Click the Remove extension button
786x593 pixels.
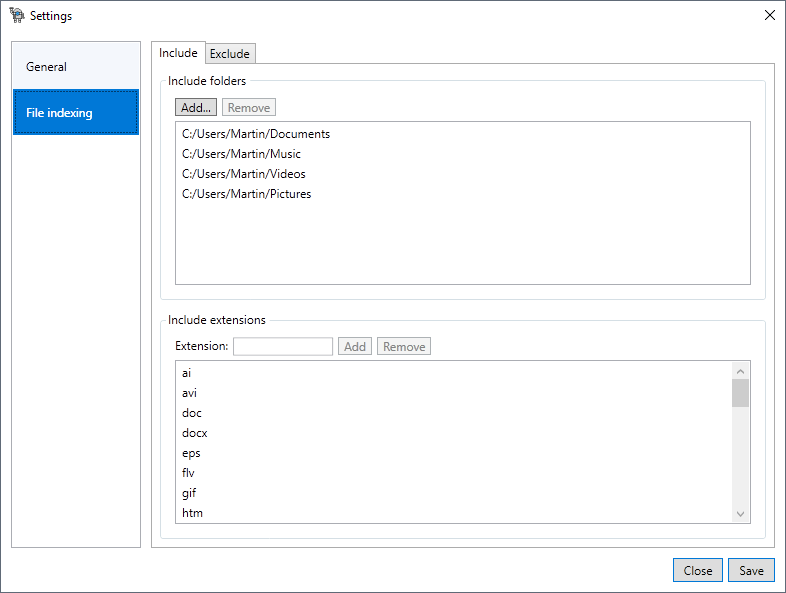pos(404,346)
